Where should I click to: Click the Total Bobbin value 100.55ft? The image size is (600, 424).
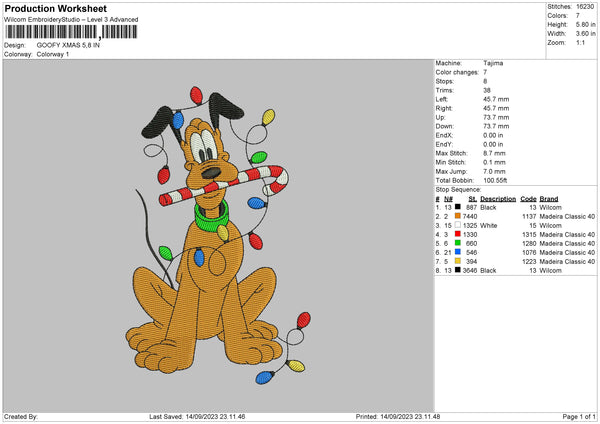(x=495, y=180)
